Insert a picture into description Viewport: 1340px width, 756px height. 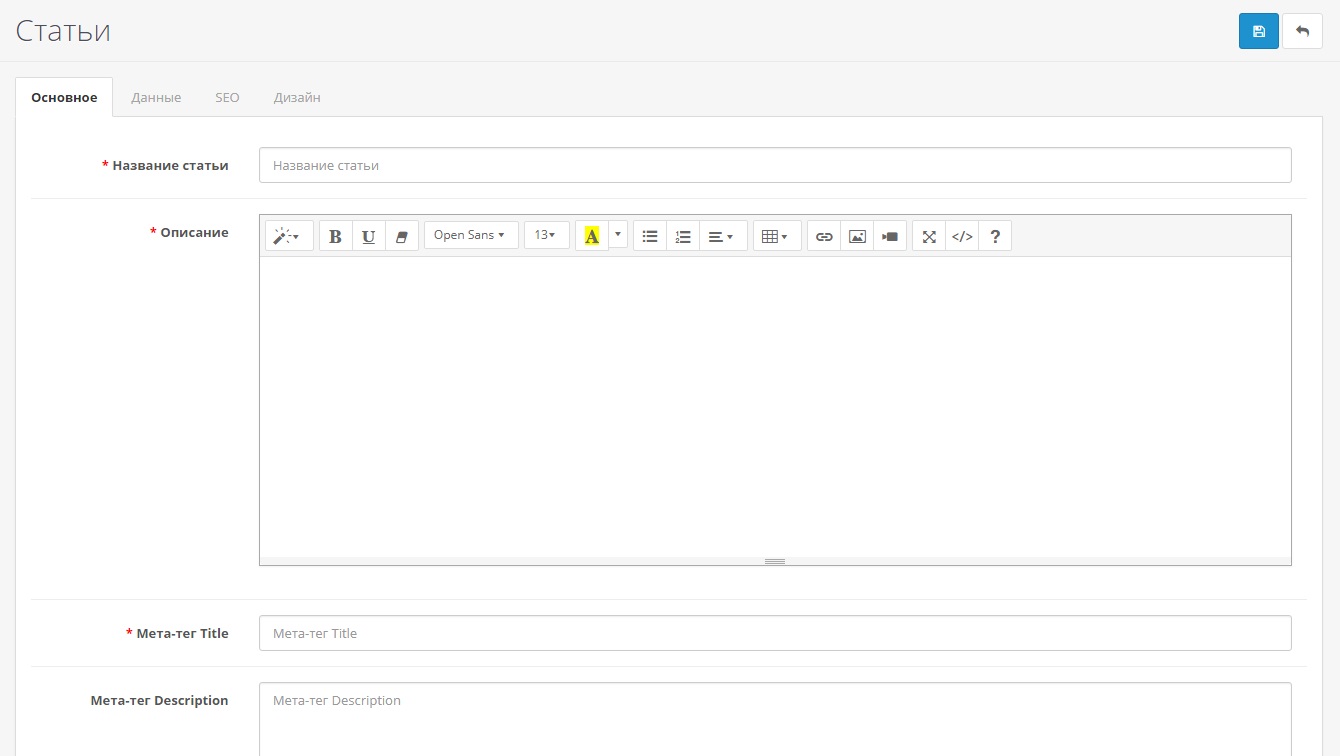click(857, 236)
